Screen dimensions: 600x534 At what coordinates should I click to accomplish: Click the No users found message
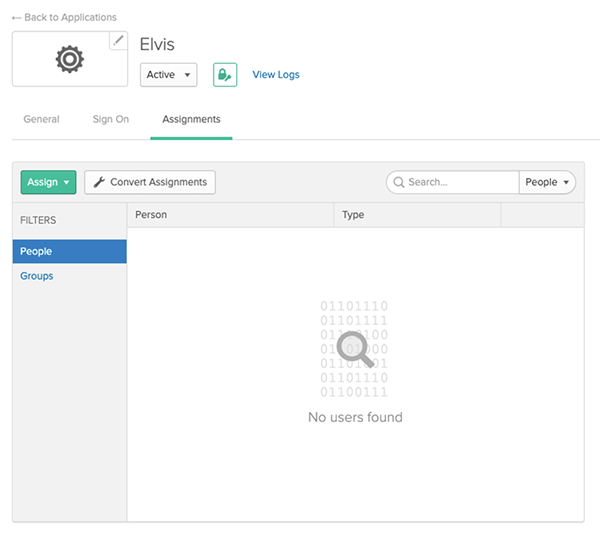(x=355, y=417)
